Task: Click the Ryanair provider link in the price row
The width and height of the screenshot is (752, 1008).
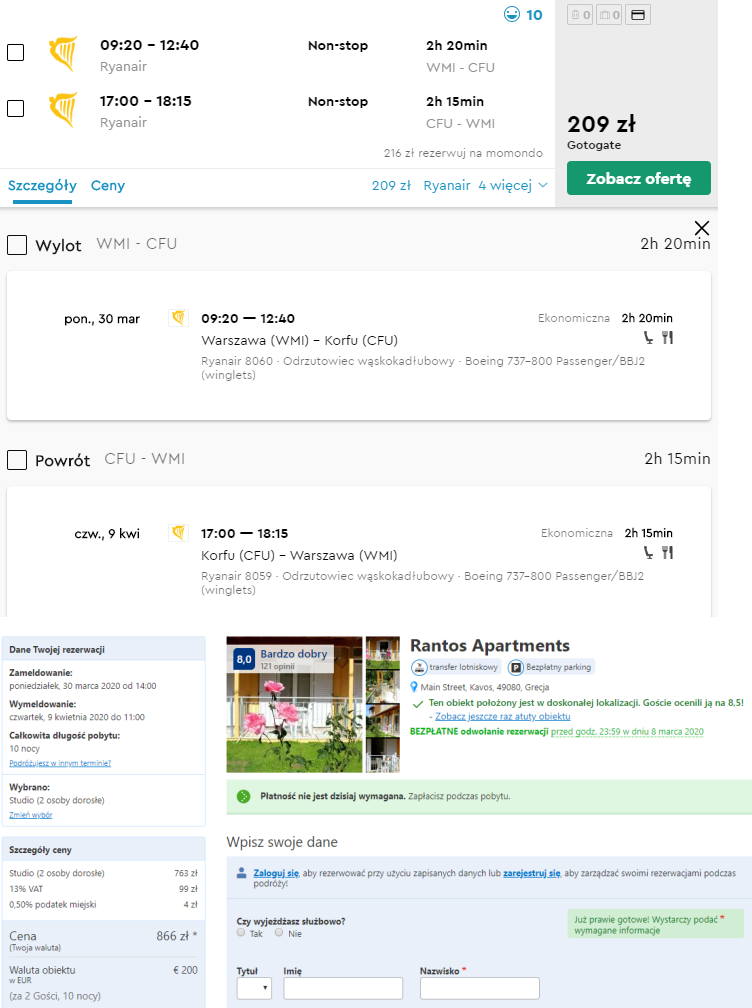Action: point(447,186)
